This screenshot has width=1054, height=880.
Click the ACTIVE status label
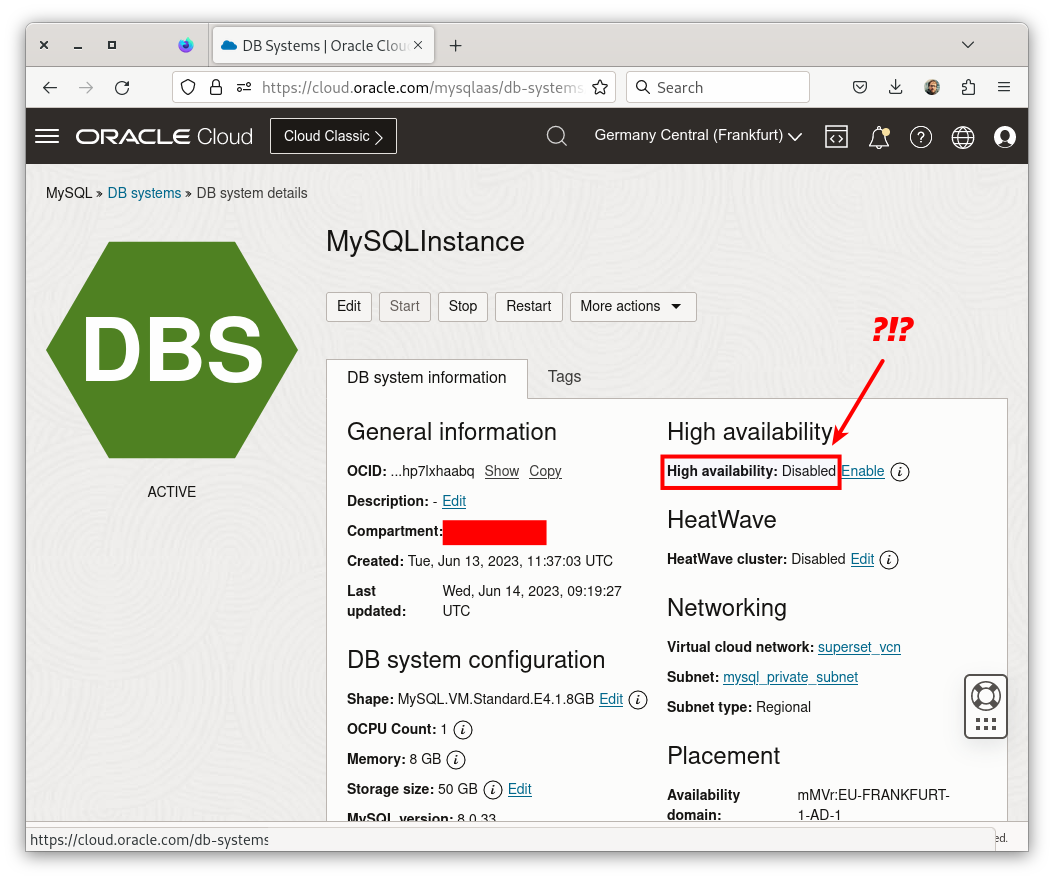[172, 492]
